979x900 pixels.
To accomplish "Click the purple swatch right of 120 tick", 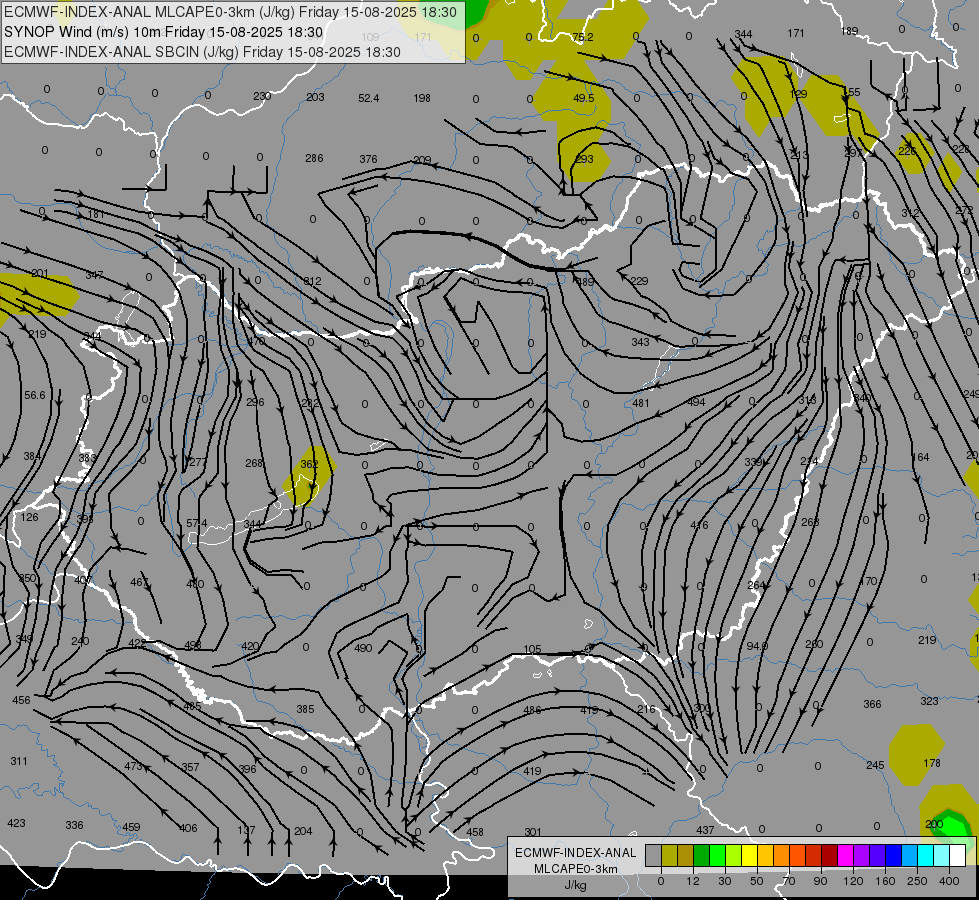I will pos(862,855).
